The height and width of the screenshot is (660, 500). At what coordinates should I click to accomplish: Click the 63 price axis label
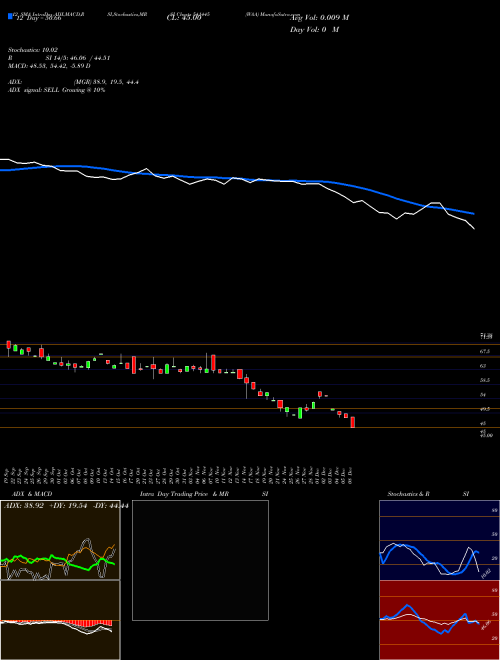(484, 366)
